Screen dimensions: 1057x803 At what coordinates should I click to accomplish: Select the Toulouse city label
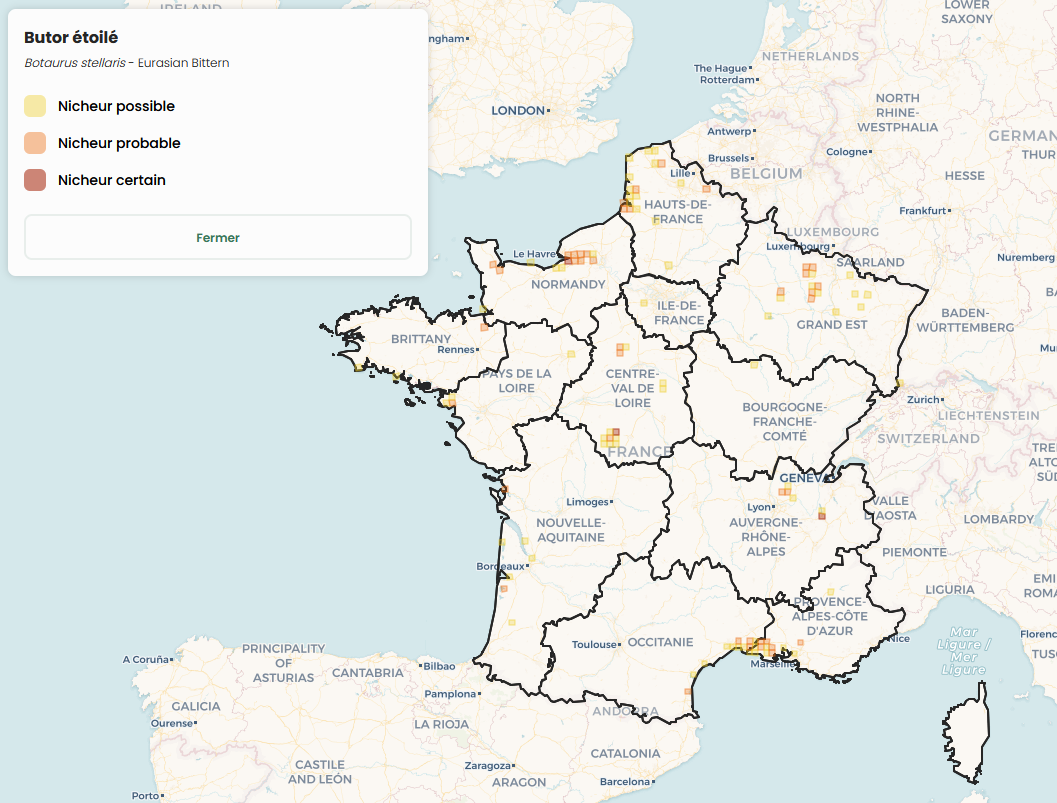594,645
